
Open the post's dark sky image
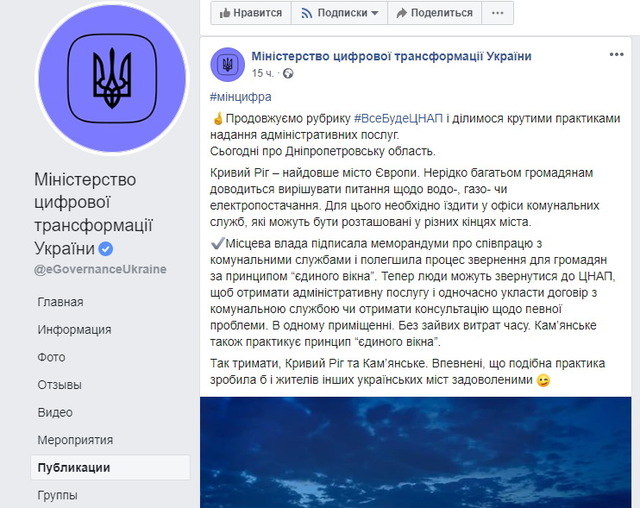click(416, 452)
